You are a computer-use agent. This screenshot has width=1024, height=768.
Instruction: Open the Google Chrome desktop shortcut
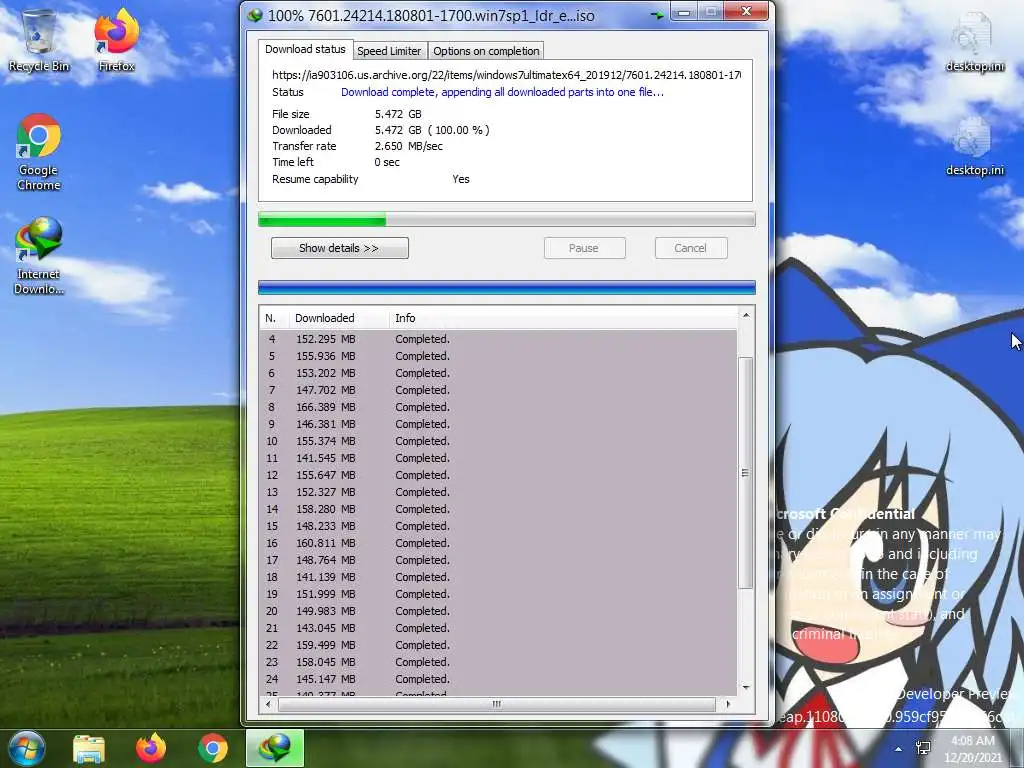click(x=39, y=152)
